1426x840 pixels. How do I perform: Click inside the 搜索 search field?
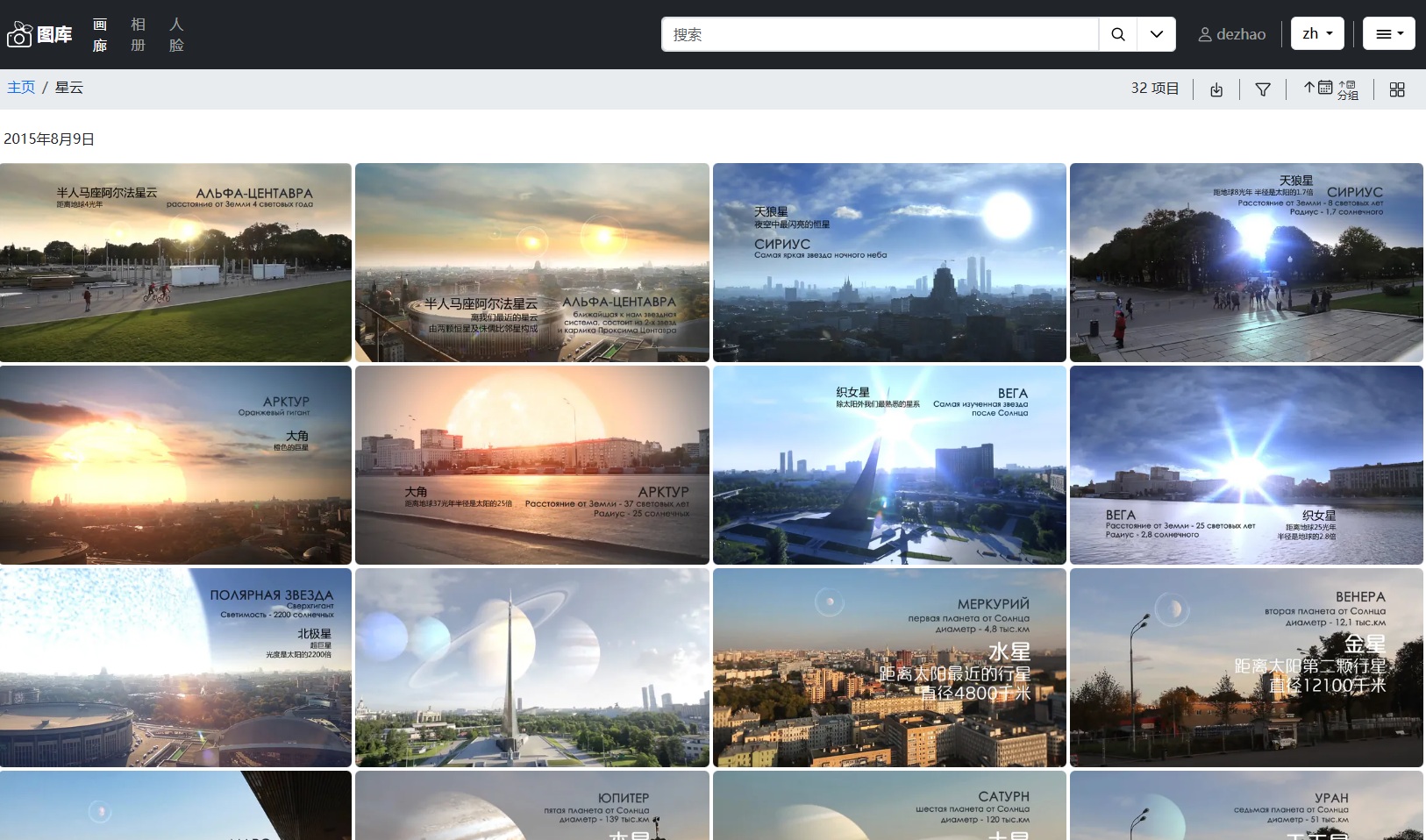point(880,34)
